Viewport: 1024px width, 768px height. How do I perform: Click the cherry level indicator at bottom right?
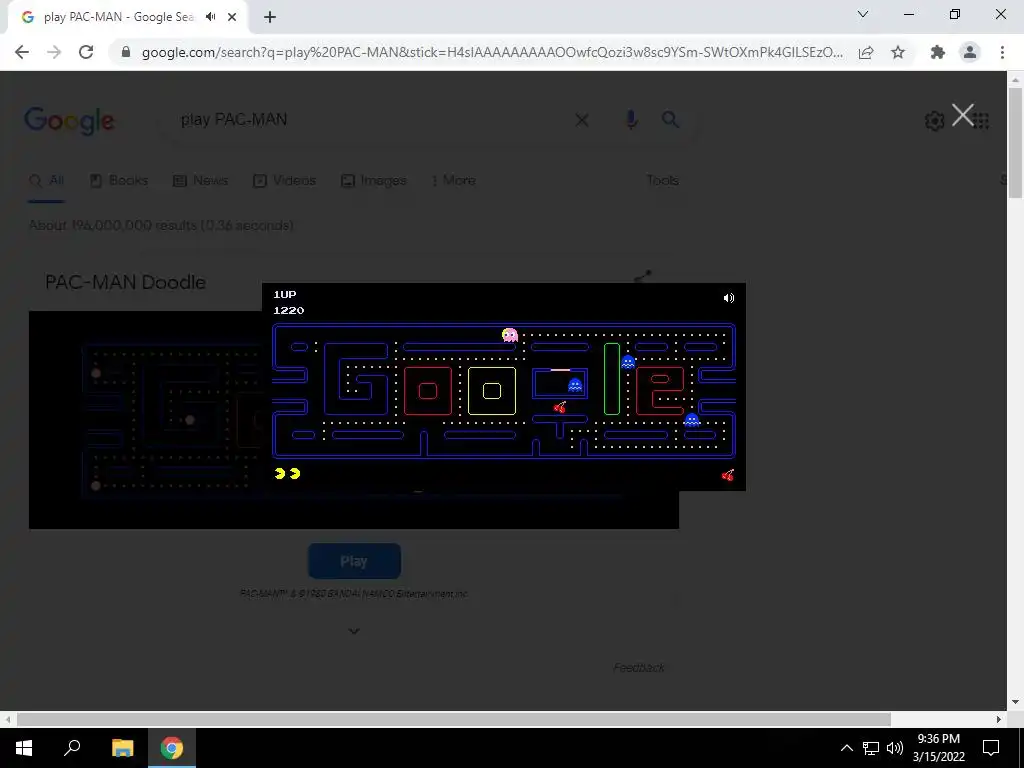click(728, 475)
